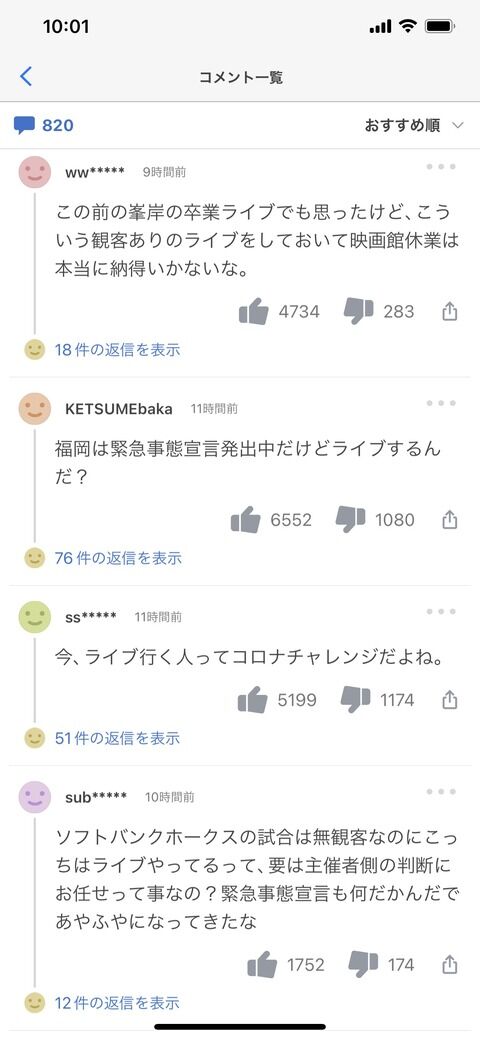Open the three-dot menu on KETSUMEbaka's comment
The height and width of the screenshot is (1039, 480).
pyautogui.click(x=441, y=403)
